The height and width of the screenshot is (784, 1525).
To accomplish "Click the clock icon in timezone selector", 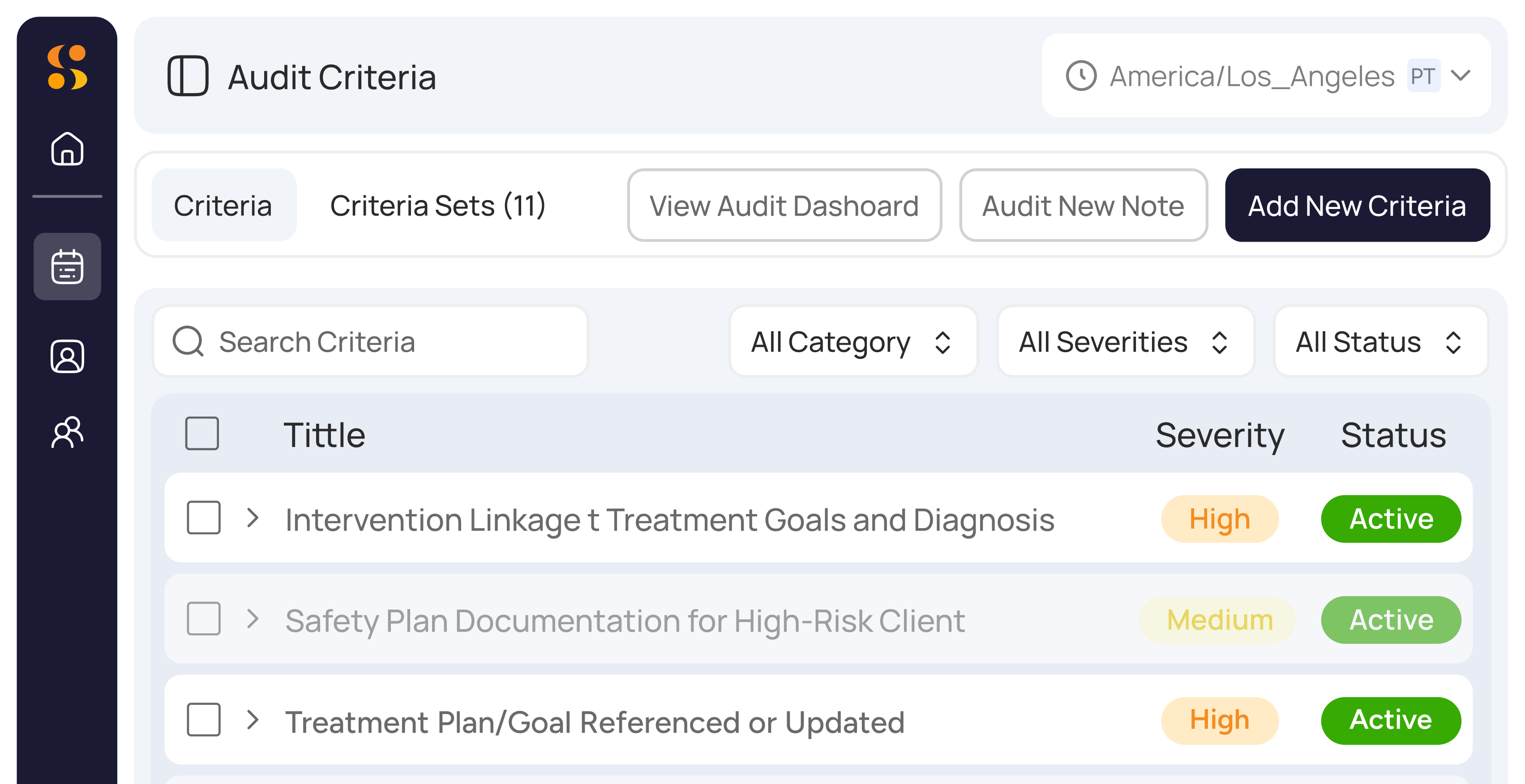I will tap(1081, 76).
